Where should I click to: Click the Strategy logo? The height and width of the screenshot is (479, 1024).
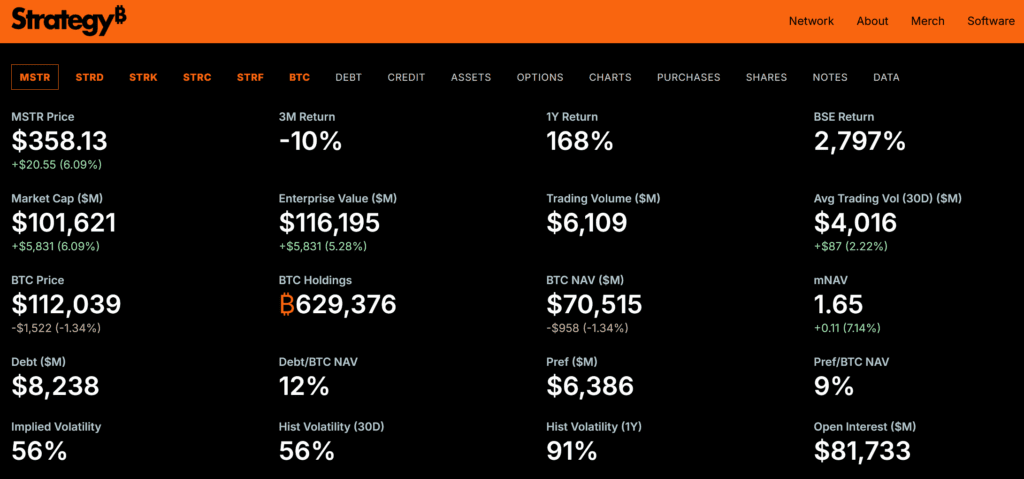(x=69, y=21)
